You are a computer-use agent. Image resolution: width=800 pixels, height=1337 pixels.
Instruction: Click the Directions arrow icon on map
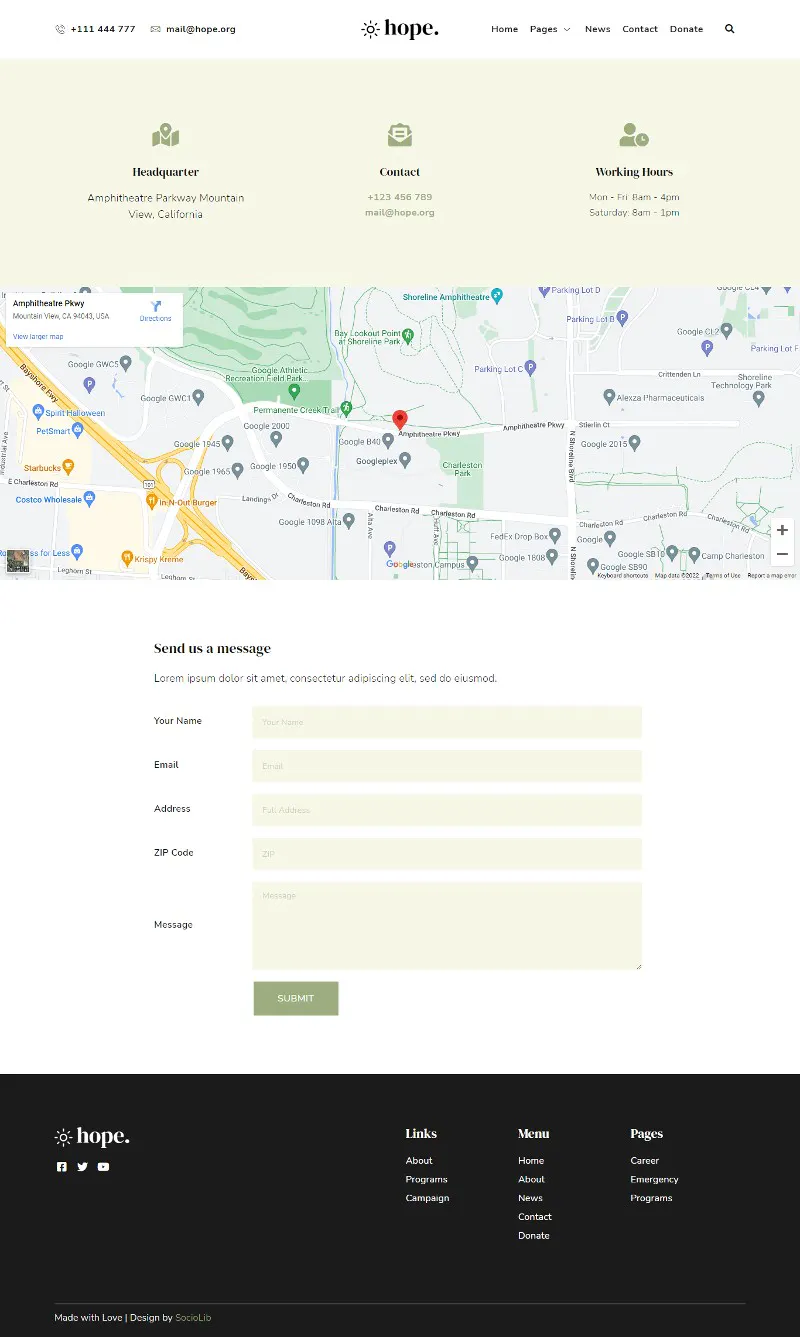click(x=156, y=305)
